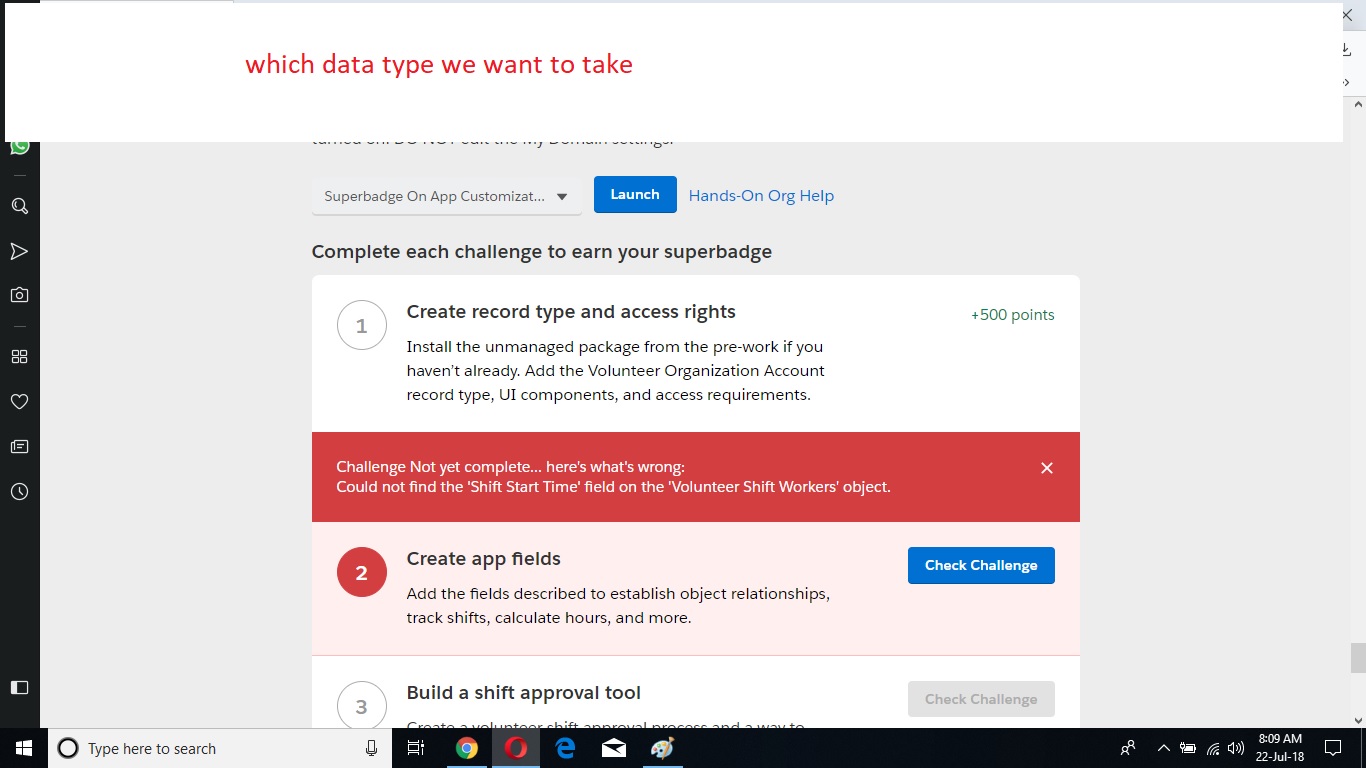The height and width of the screenshot is (768, 1366).
Task: Open the Windows Start menu
Action: point(23,748)
